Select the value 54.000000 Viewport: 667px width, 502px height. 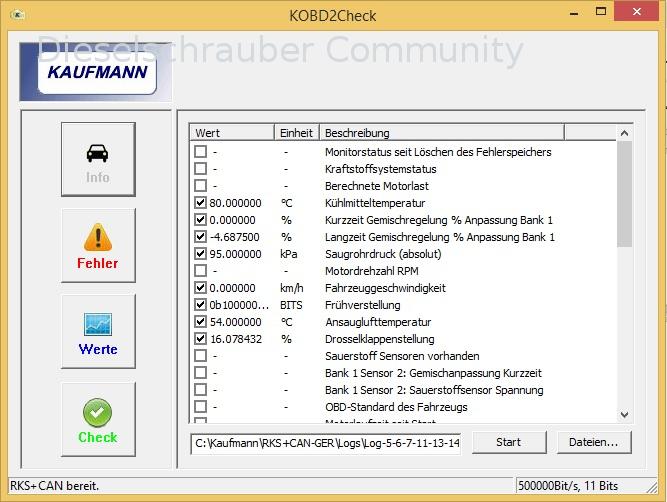pos(235,322)
